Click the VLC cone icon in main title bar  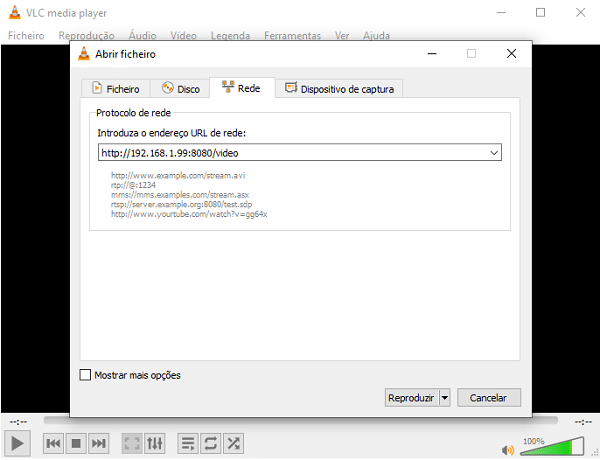point(15,12)
